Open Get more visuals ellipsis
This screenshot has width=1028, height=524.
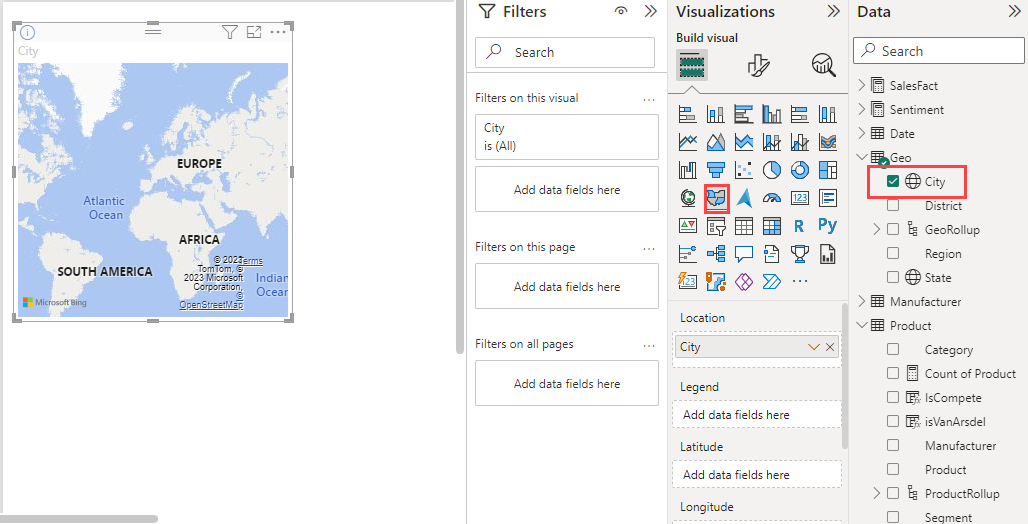pyautogui.click(x=800, y=281)
